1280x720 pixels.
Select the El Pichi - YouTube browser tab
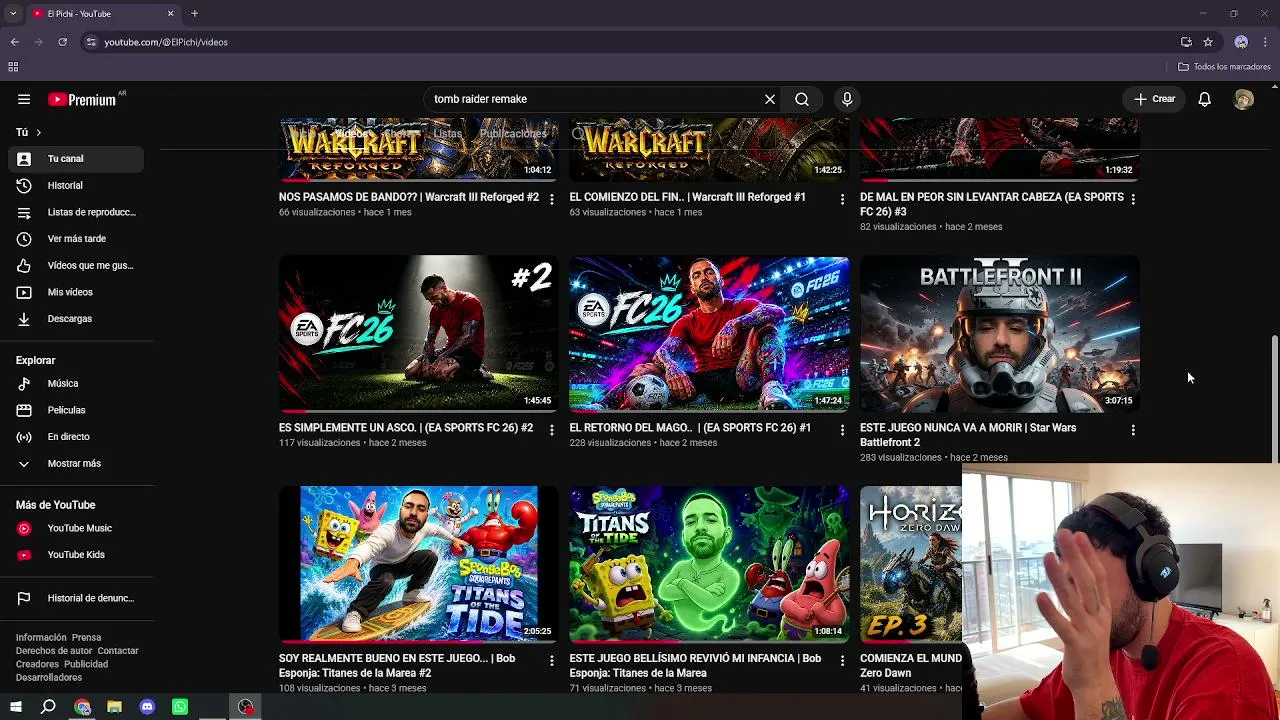click(x=102, y=13)
